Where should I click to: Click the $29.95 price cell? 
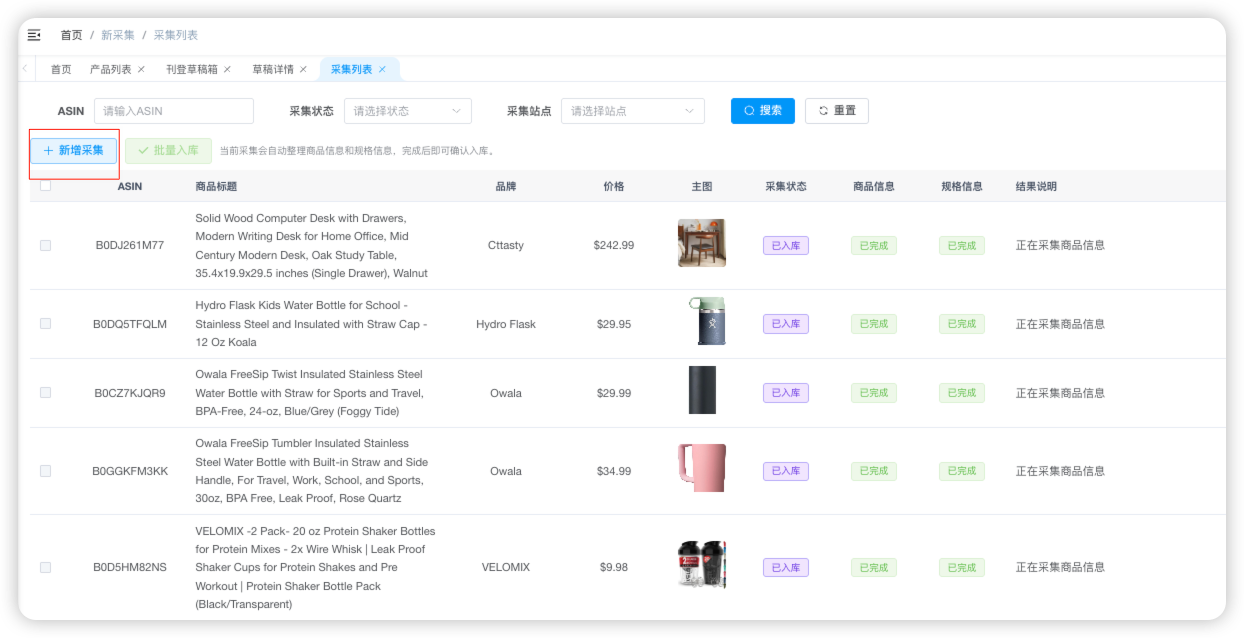tap(614, 324)
